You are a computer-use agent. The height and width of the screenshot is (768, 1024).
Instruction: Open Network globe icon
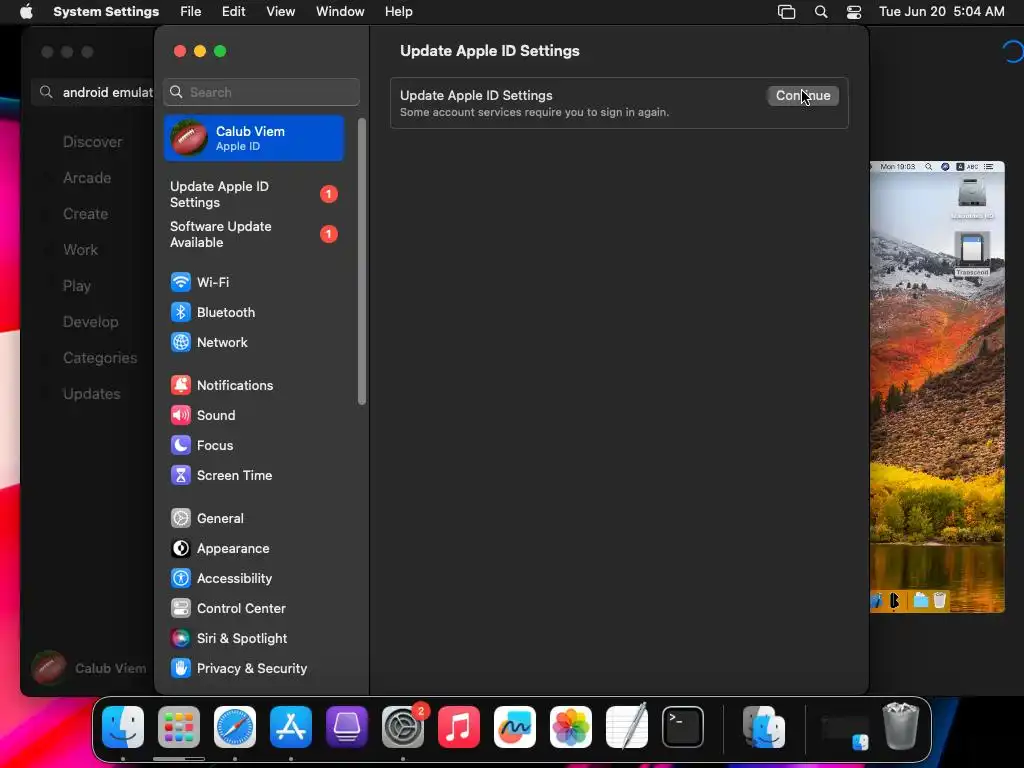[x=181, y=342]
